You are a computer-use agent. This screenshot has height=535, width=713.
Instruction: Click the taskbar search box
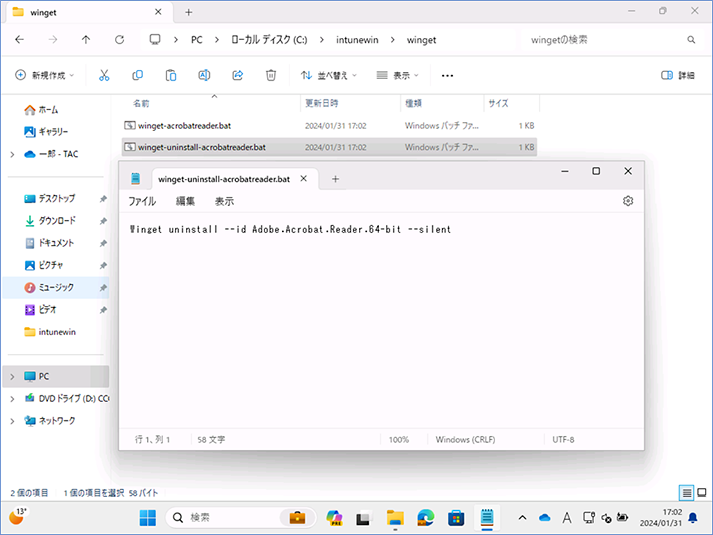pos(241,518)
